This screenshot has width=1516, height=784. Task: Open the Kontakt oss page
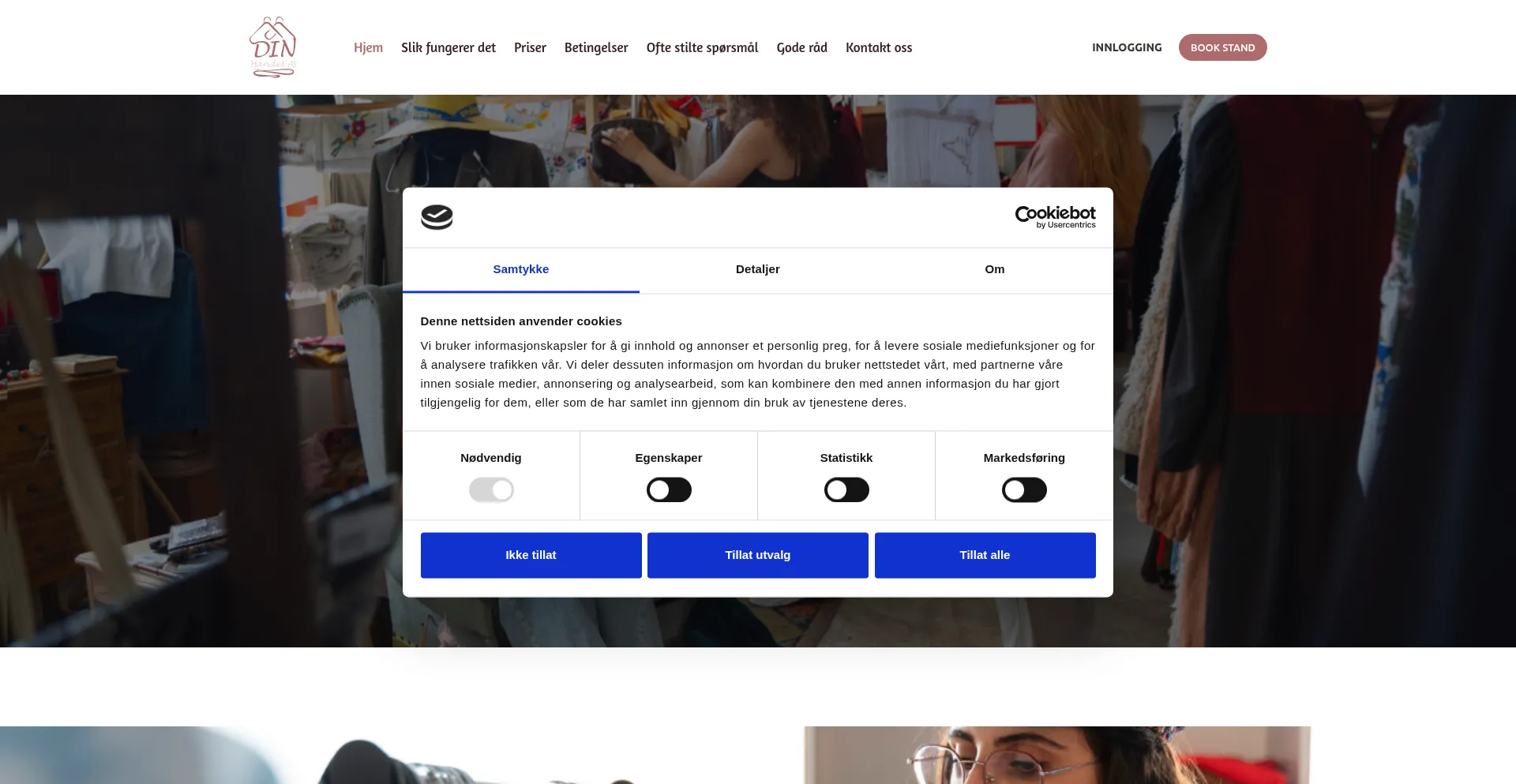(879, 47)
